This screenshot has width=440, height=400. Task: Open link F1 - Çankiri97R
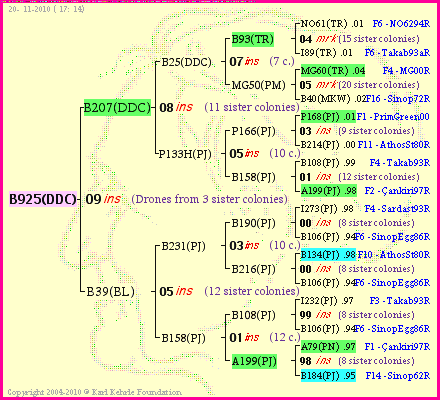click(x=397, y=347)
